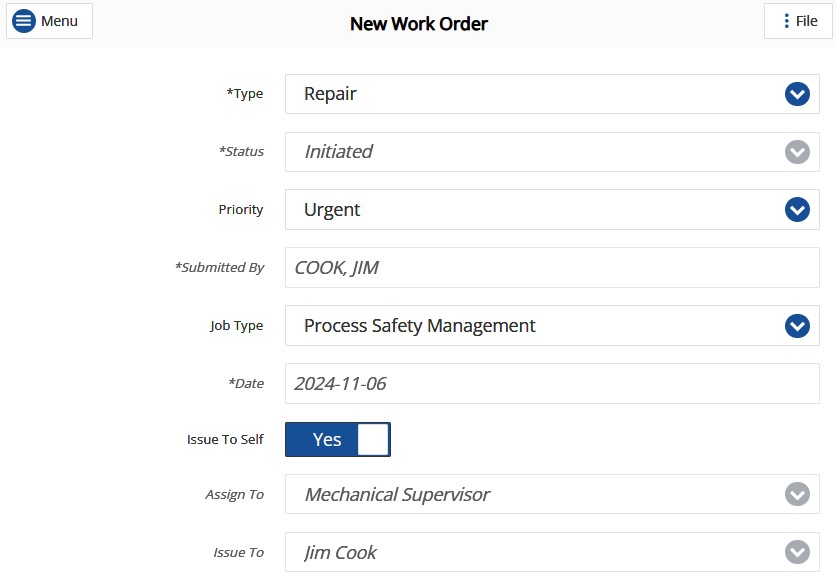
Task: Click the three-dot File icon
Action: 786,21
